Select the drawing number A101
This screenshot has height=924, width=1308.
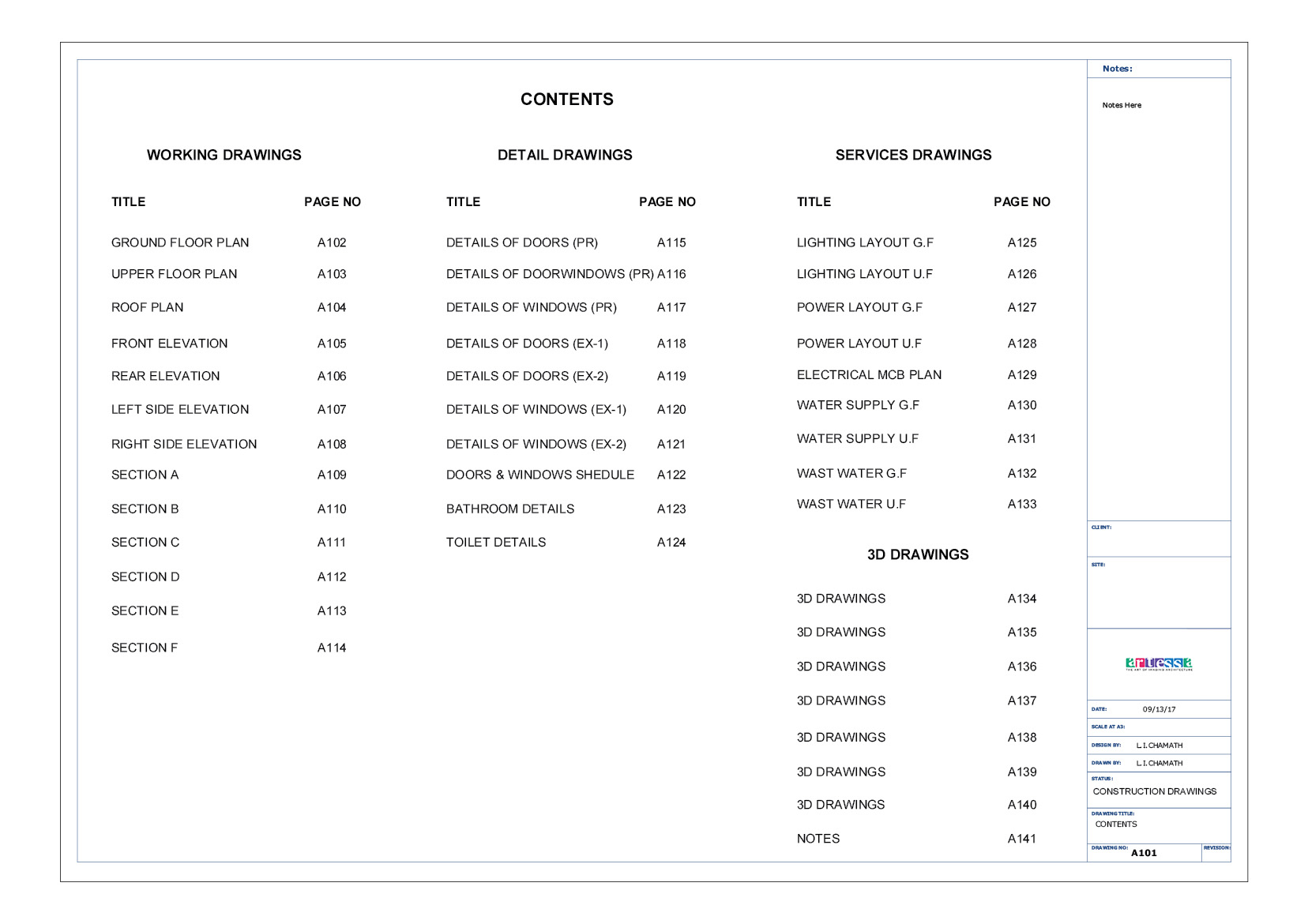[x=1143, y=853]
